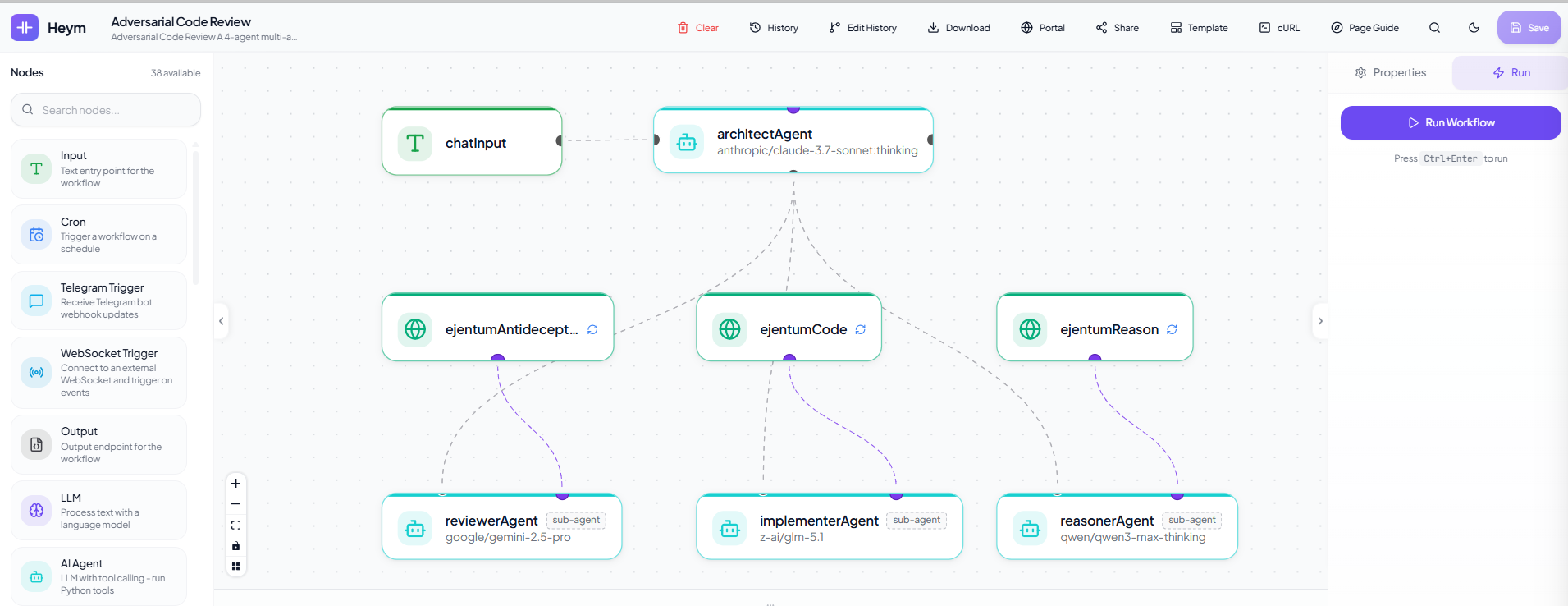Focus the Search nodes field
Image resolution: width=1568 pixels, height=606 pixels.
click(106, 110)
